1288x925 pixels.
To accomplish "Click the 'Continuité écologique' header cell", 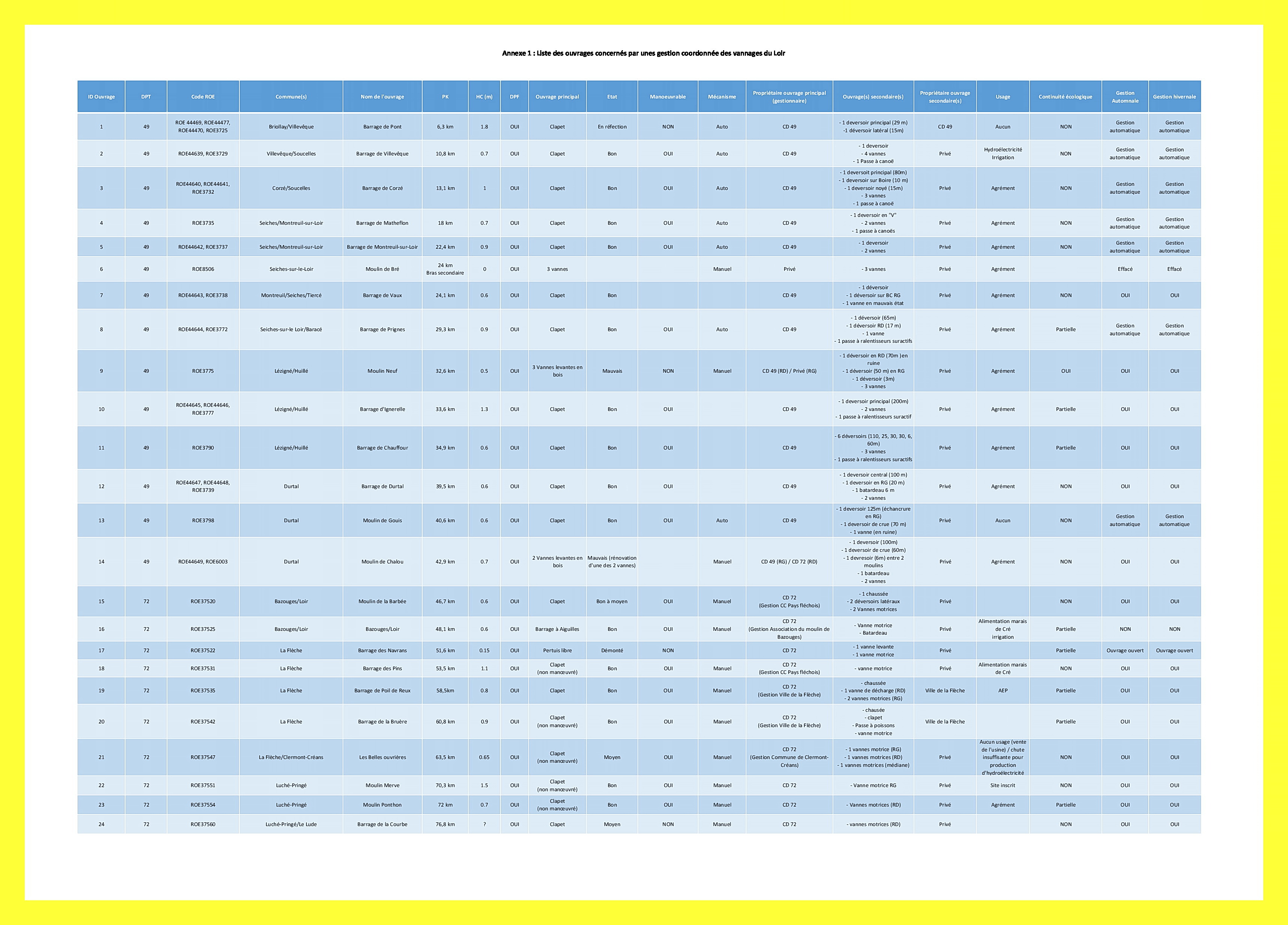I will click(1065, 97).
